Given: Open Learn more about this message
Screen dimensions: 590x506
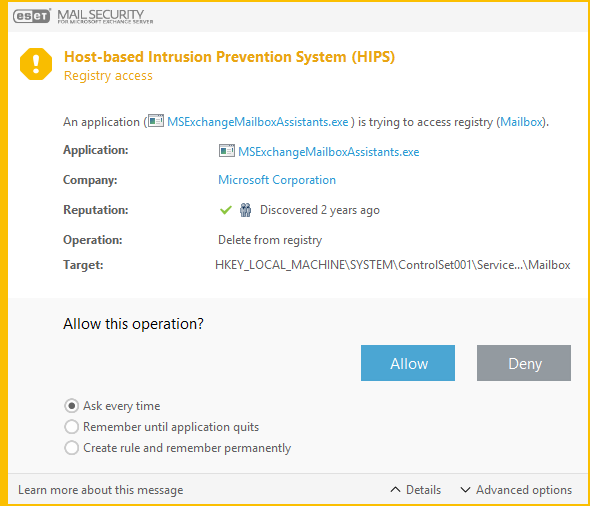Looking at the screenshot, I should [x=101, y=490].
